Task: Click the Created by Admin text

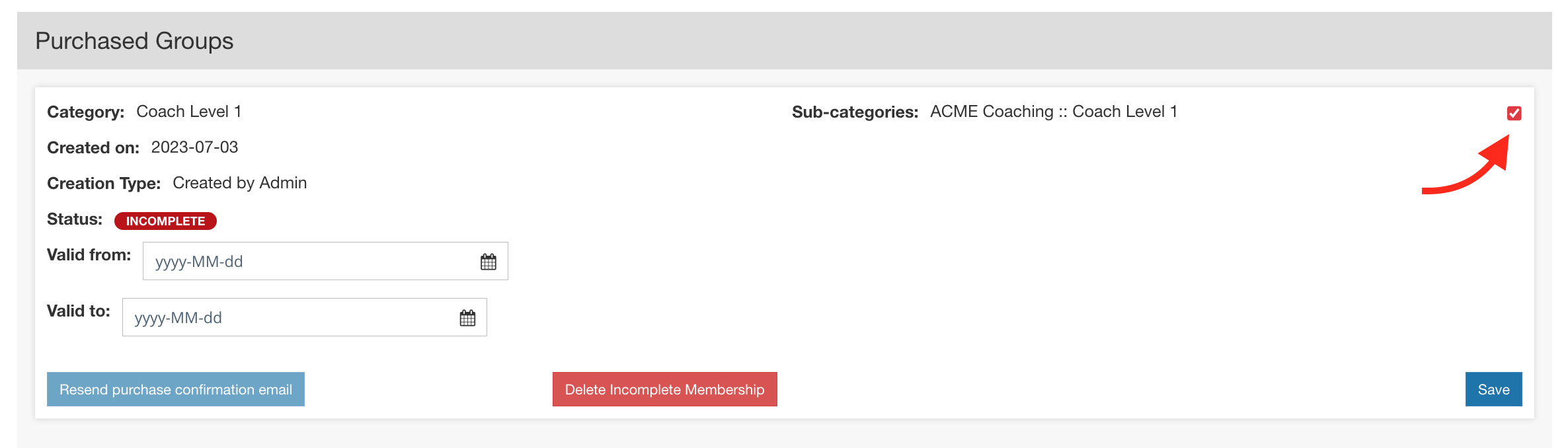Action: pos(239,183)
